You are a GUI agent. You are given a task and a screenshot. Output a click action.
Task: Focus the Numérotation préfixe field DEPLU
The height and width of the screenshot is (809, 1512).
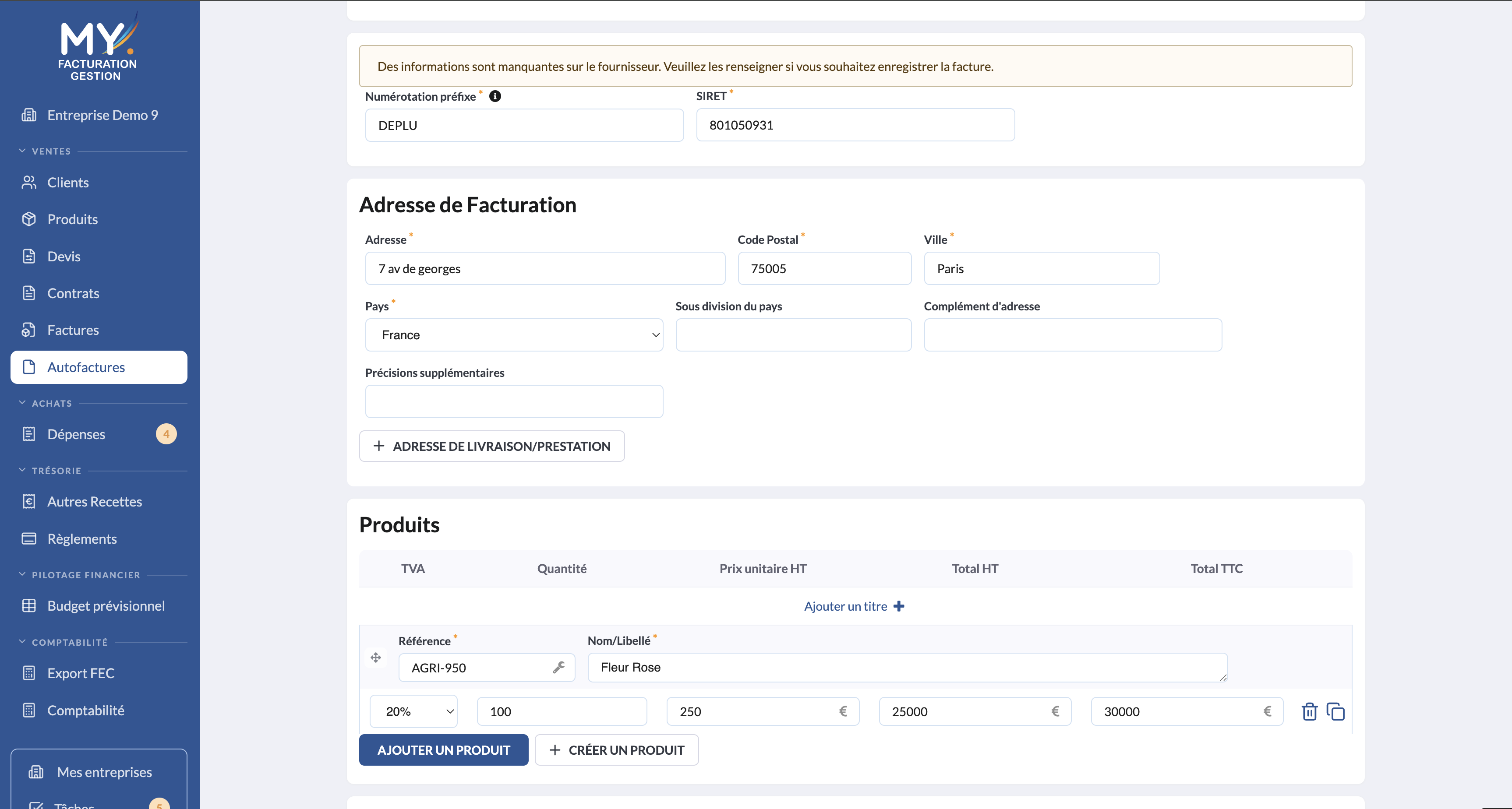524,125
